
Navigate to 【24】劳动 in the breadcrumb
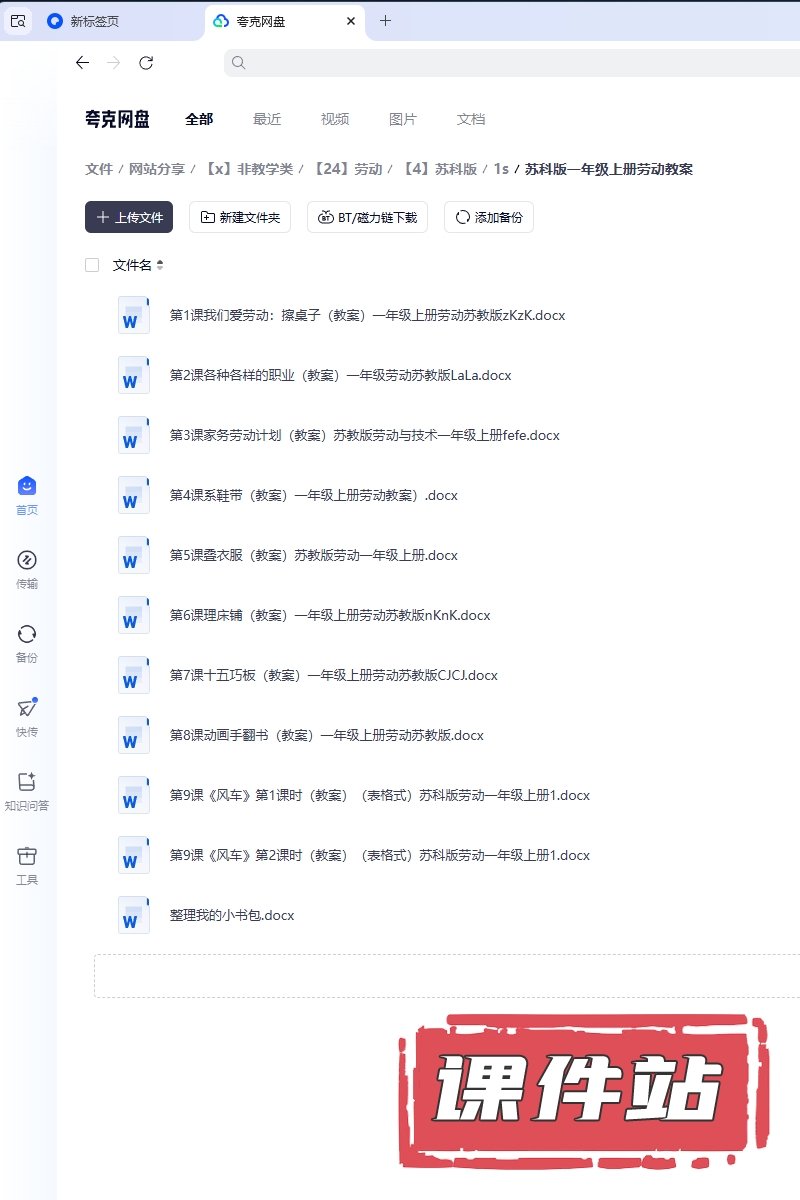pyautogui.click(x=347, y=169)
